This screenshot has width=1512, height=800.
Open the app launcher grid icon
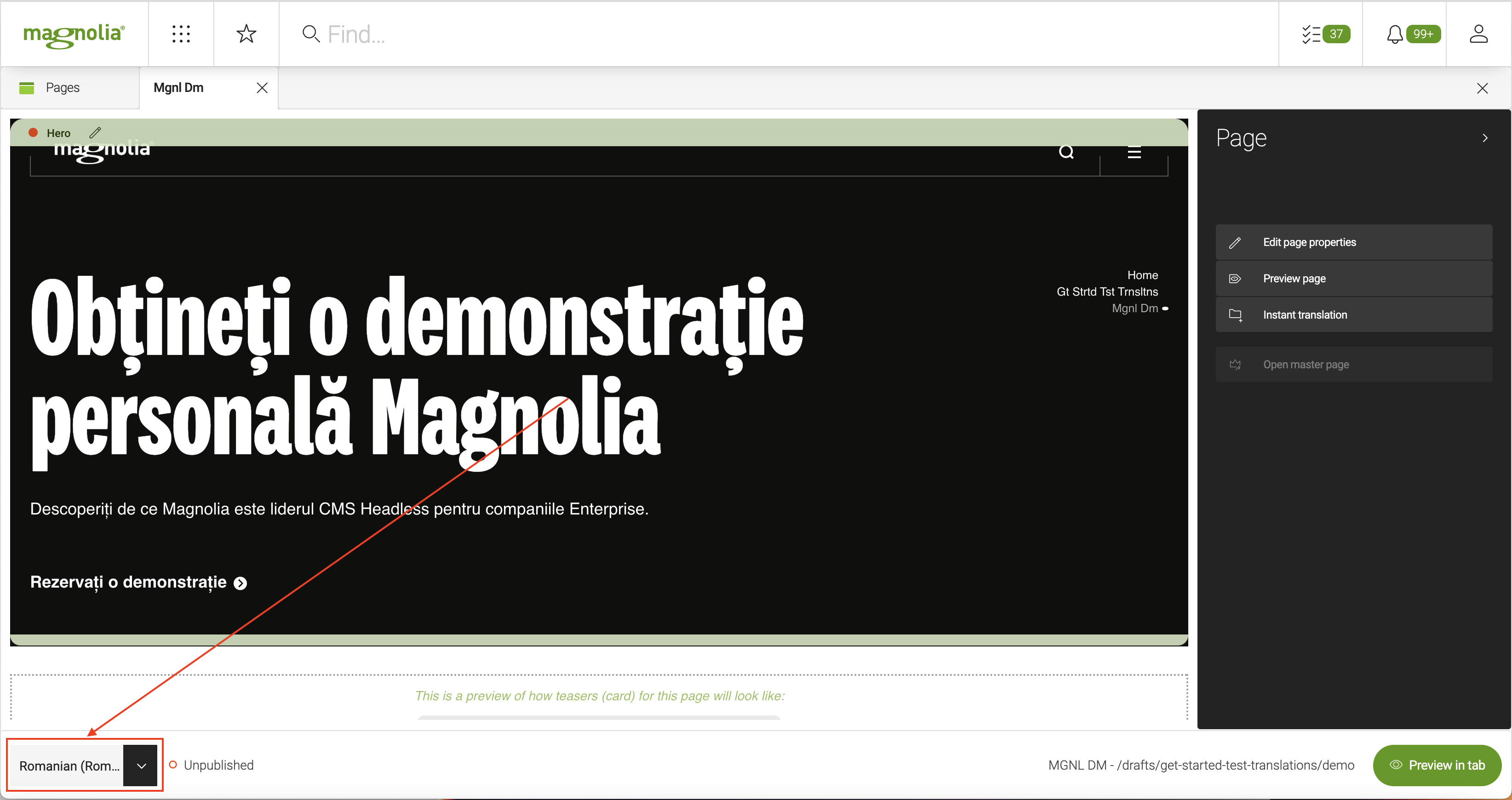tap(181, 34)
